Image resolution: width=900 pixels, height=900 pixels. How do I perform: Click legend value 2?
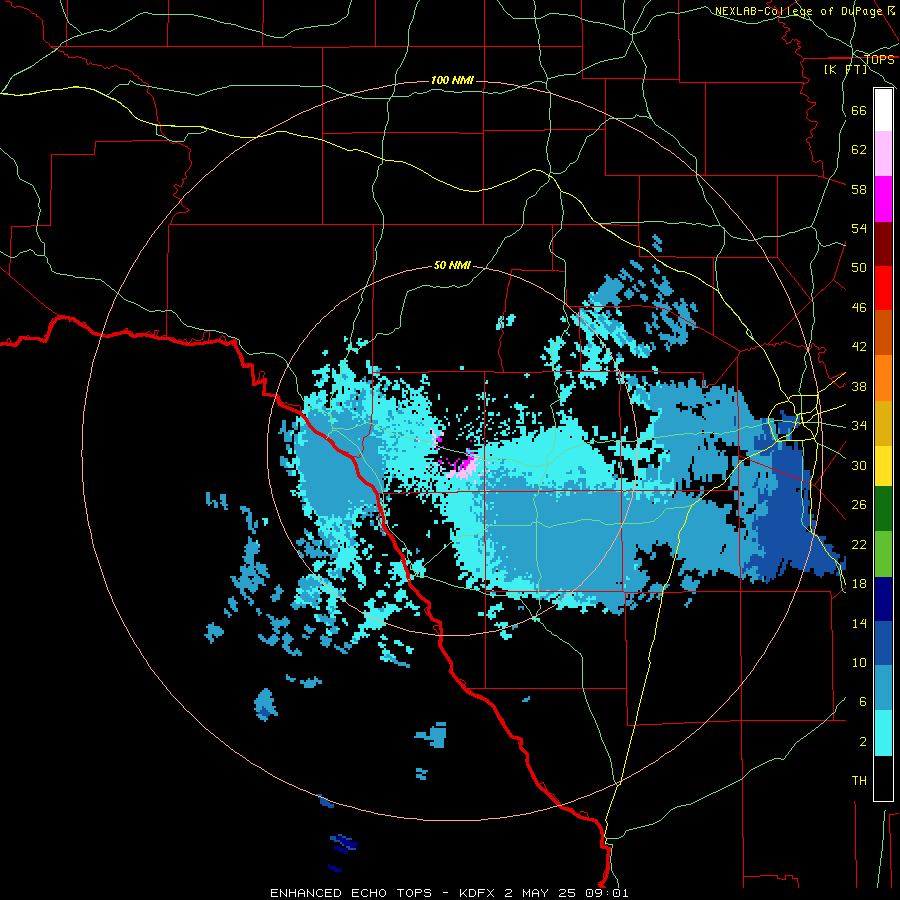(863, 742)
